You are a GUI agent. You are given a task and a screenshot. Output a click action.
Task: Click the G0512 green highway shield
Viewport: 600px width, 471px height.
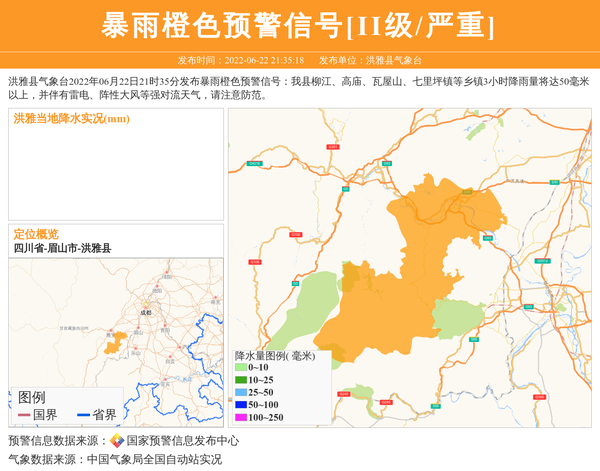[x=542, y=261]
